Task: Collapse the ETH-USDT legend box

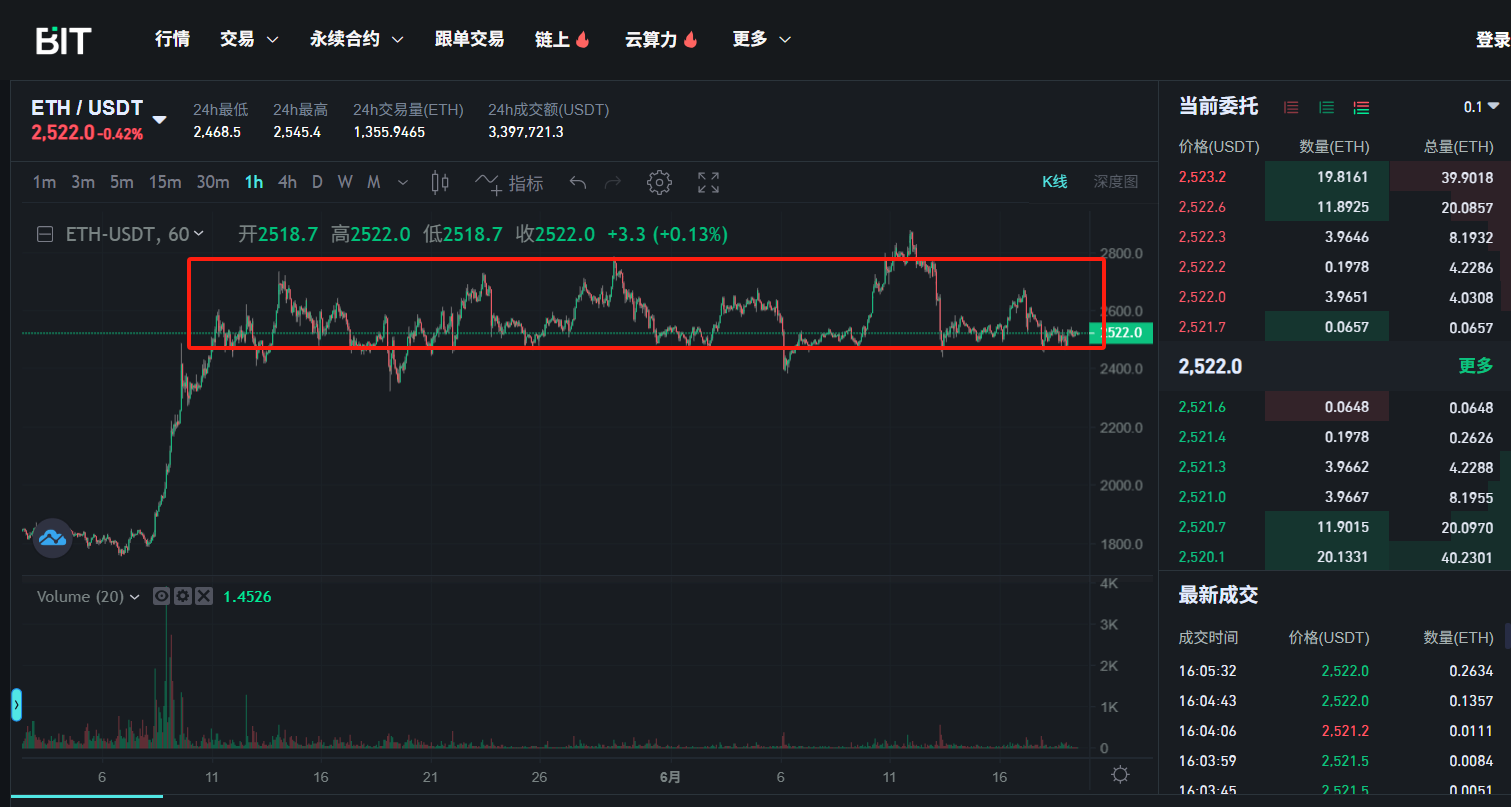Action: [x=45, y=234]
